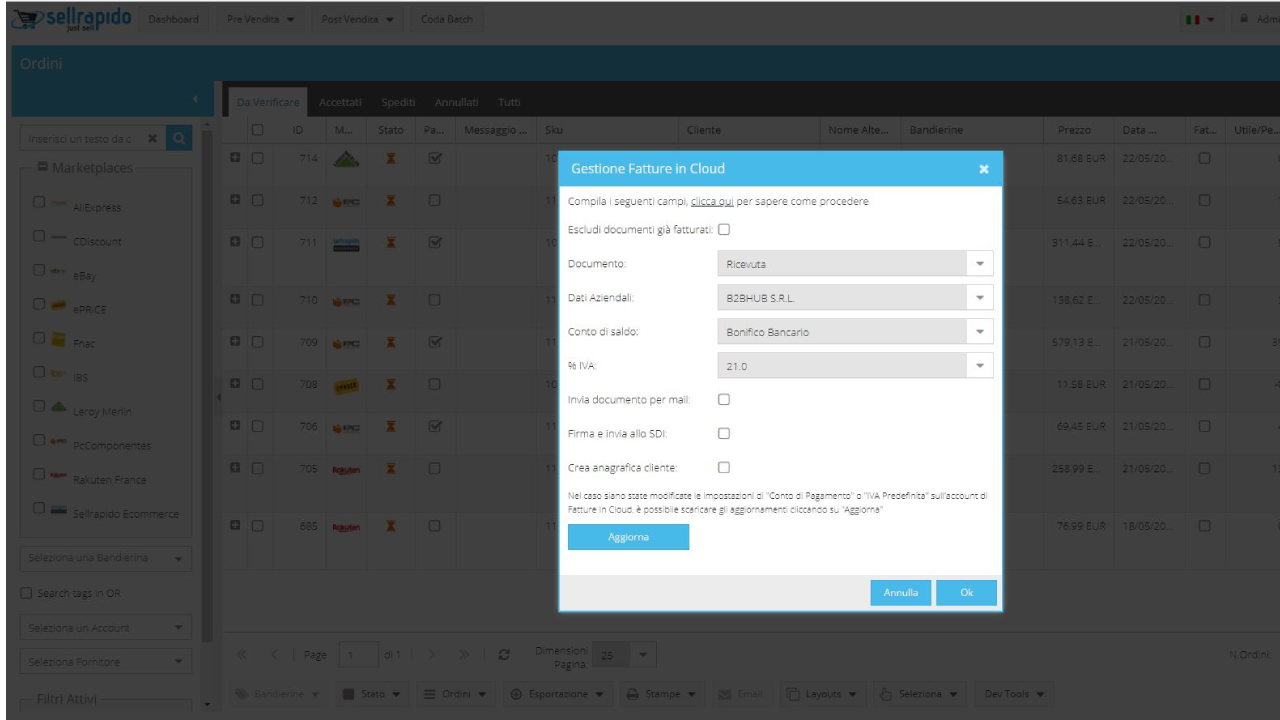Open the Seleziona una Bandierina dropdown
The width and height of the screenshot is (1280, 720).
pos(105,557)
